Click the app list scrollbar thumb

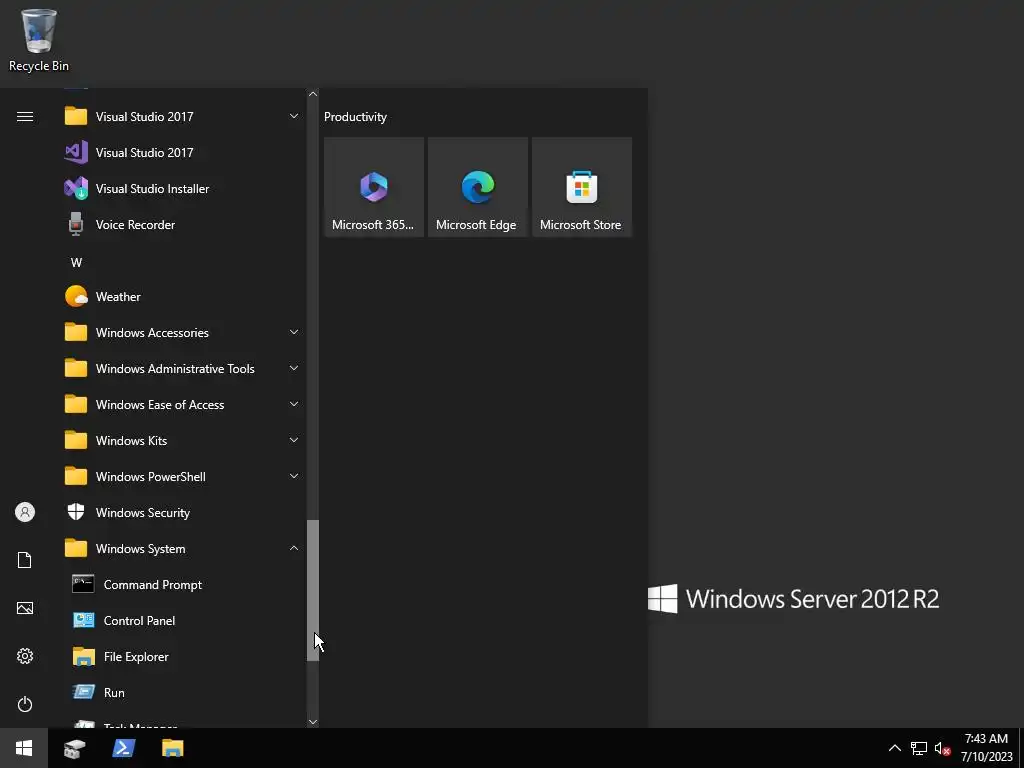point(313,590)
